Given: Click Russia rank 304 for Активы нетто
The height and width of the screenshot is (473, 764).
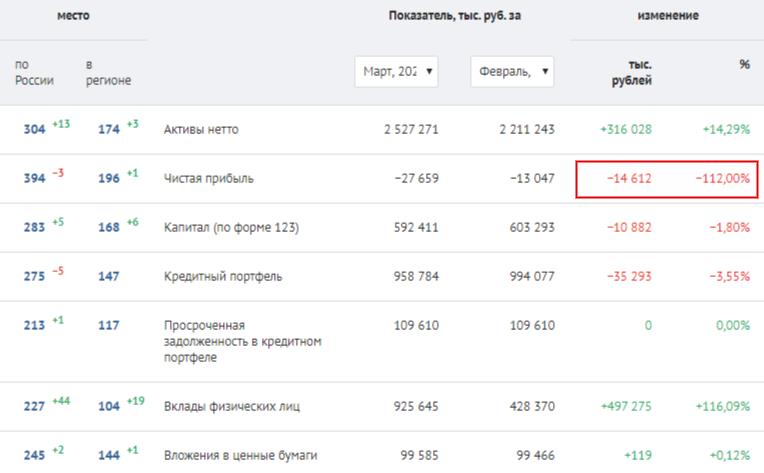Looking at the screenshot, I should [35, 130].
